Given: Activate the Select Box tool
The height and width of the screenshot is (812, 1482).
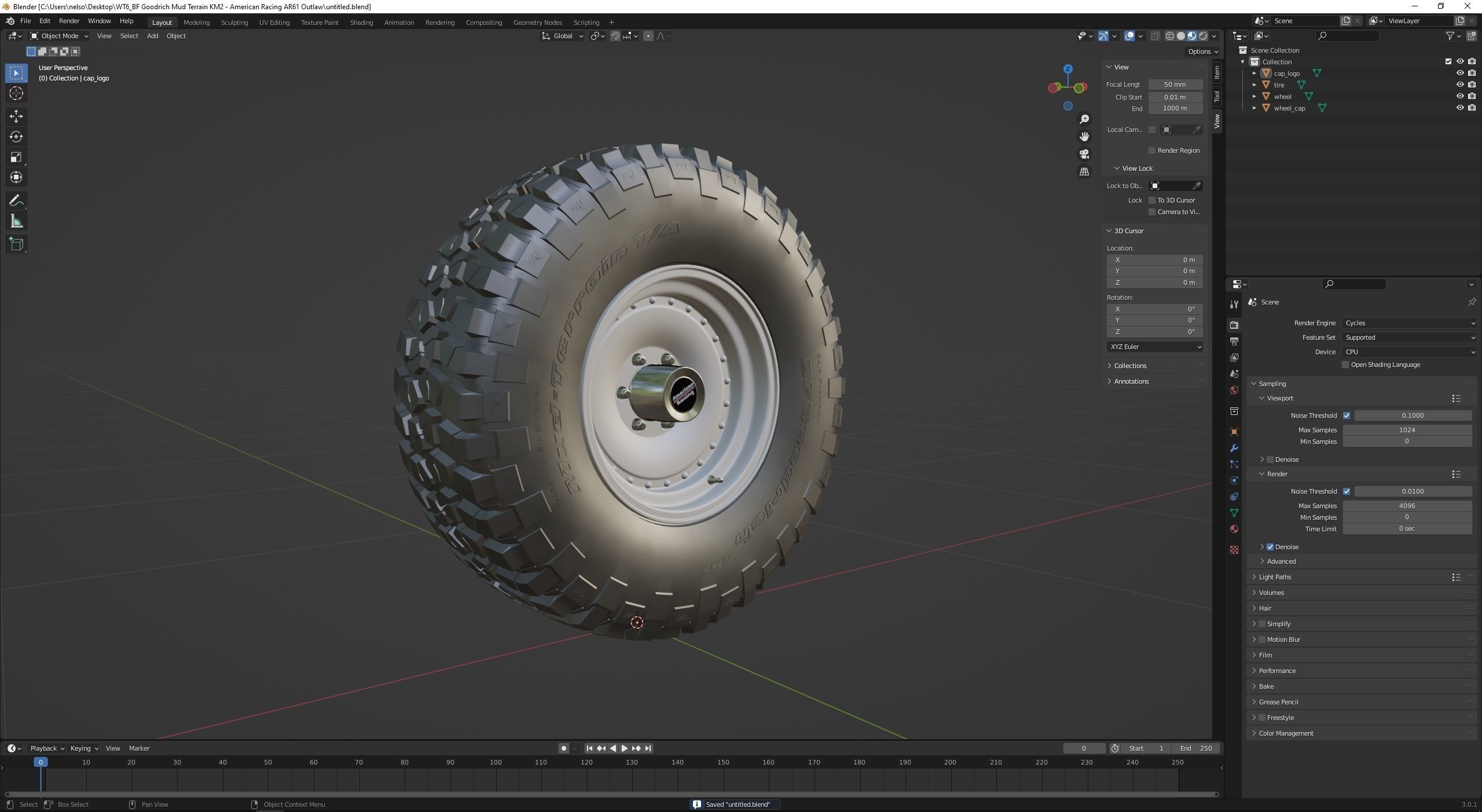Looking at the screenshot, I should (16, 73).
